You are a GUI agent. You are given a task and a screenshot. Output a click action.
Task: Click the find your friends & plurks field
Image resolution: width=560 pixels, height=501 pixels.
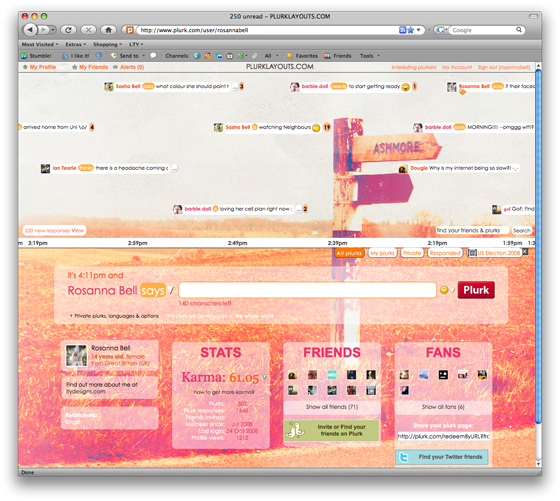(472, 230)
